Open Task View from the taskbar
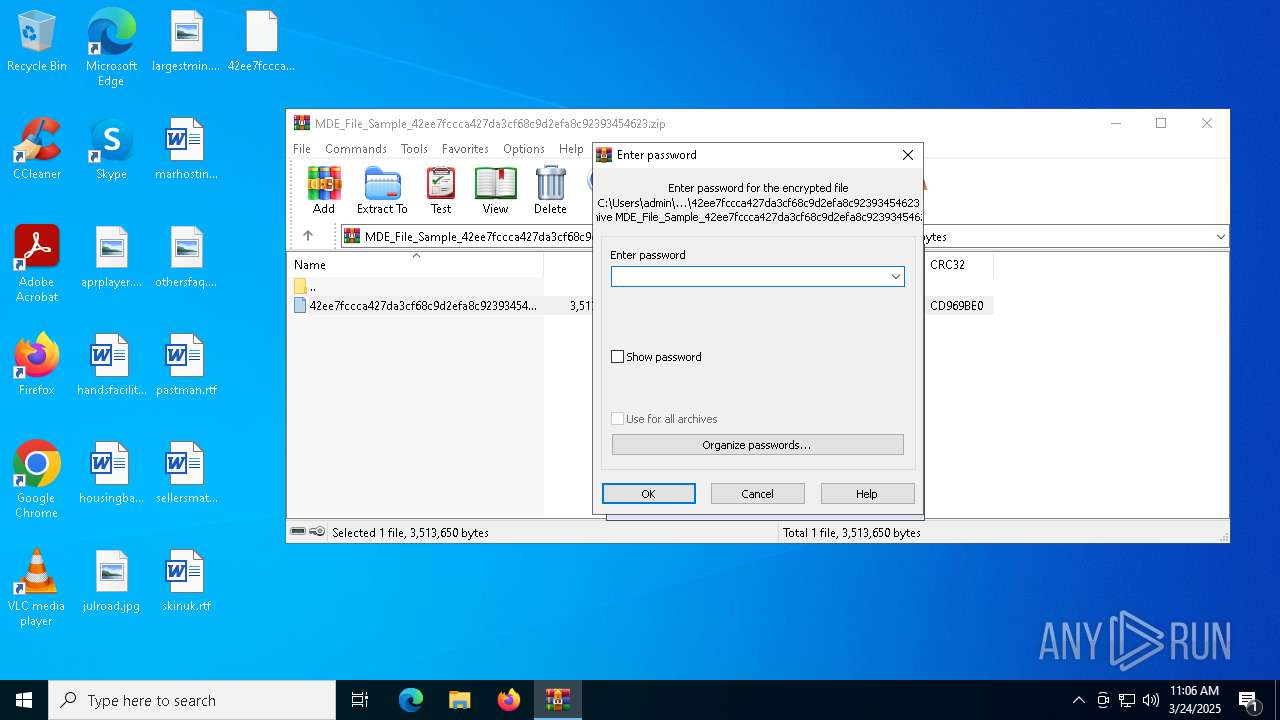 tap(360, 700)
